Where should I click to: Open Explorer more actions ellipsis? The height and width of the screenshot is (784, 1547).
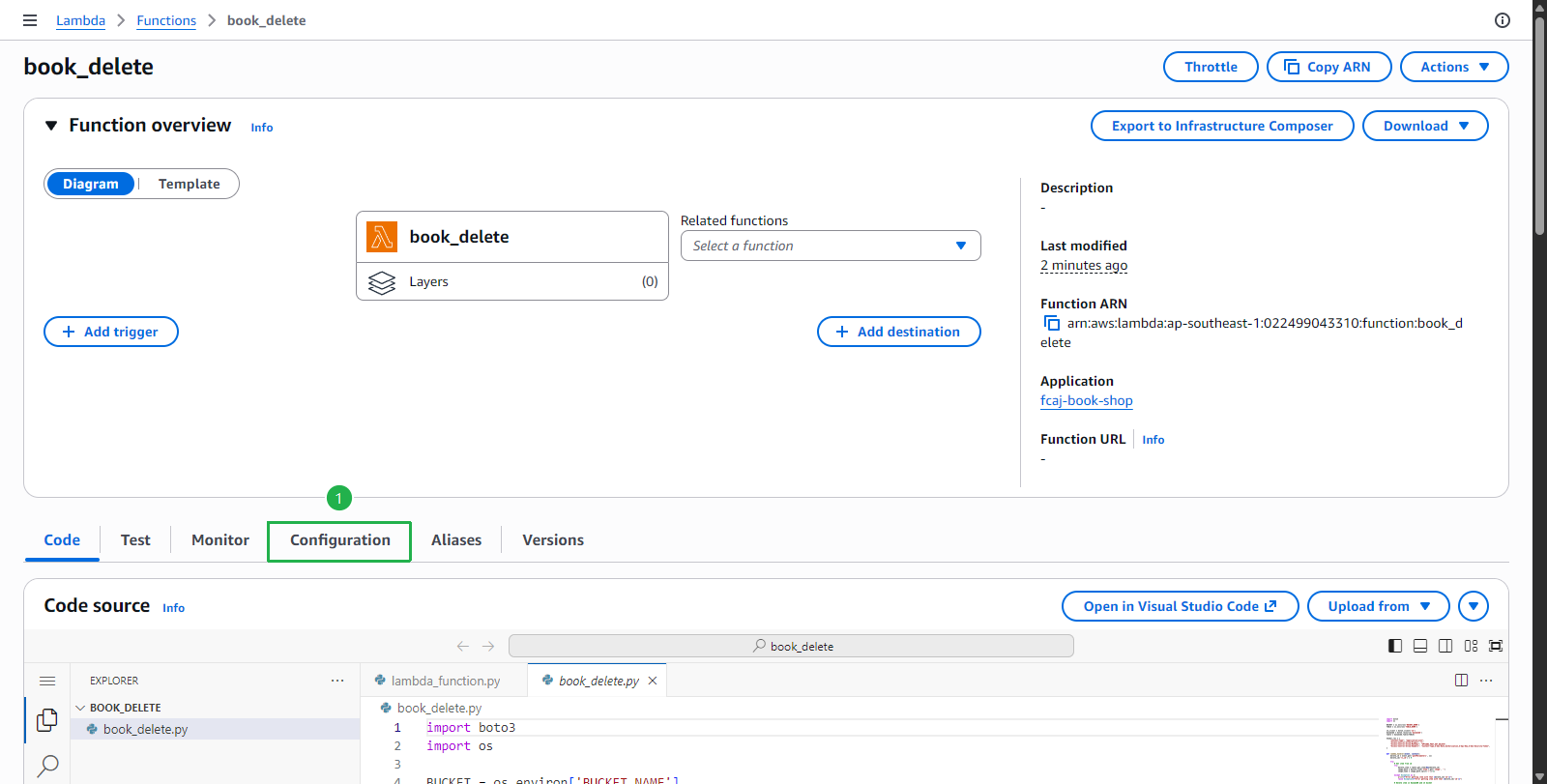click(x=337, y=681)
